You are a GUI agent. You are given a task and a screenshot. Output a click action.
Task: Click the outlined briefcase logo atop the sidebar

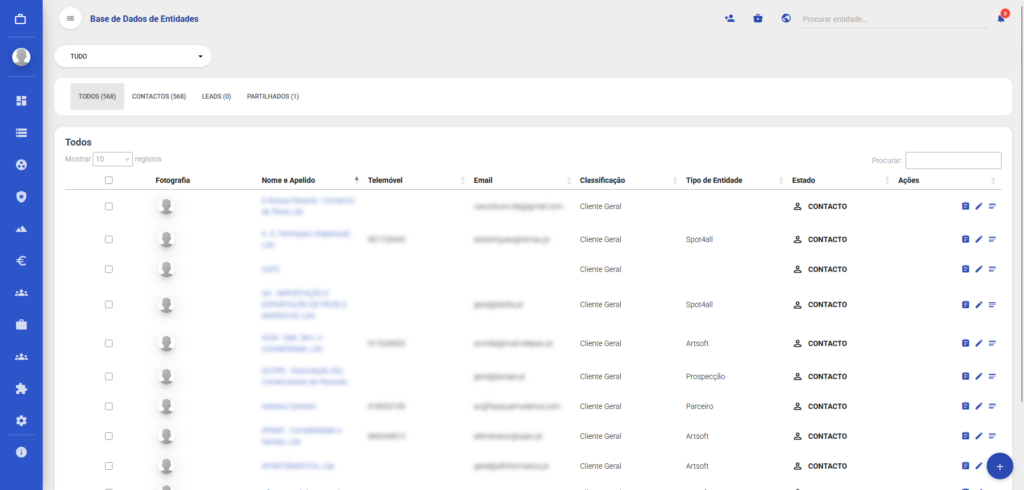click(21, 19)
